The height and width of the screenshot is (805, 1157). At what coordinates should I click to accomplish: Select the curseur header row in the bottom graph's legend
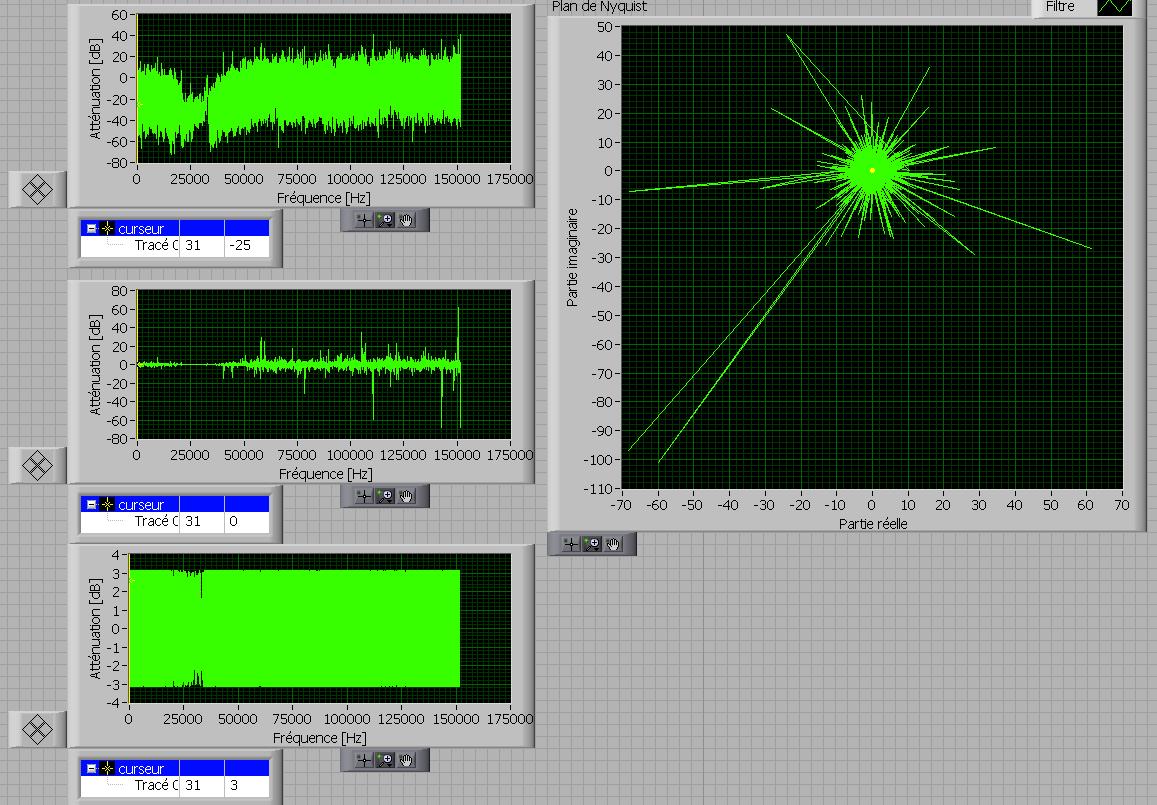pyautogui.click(x=175, y=769)
